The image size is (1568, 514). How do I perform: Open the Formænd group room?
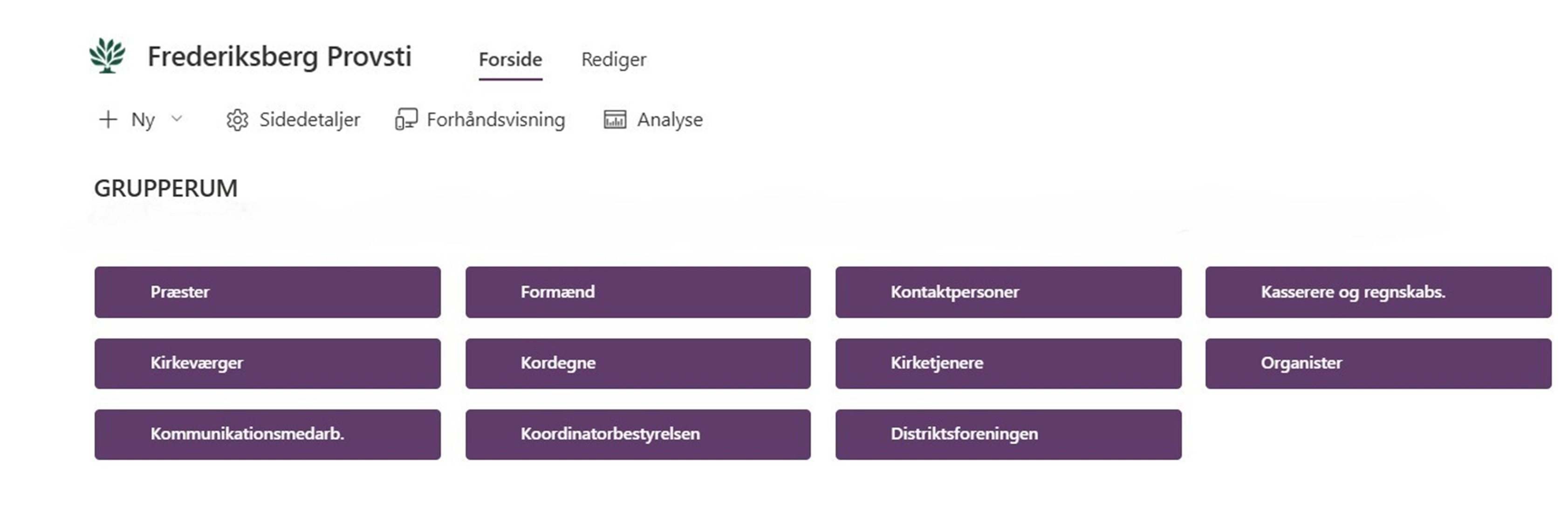(638, 292)
